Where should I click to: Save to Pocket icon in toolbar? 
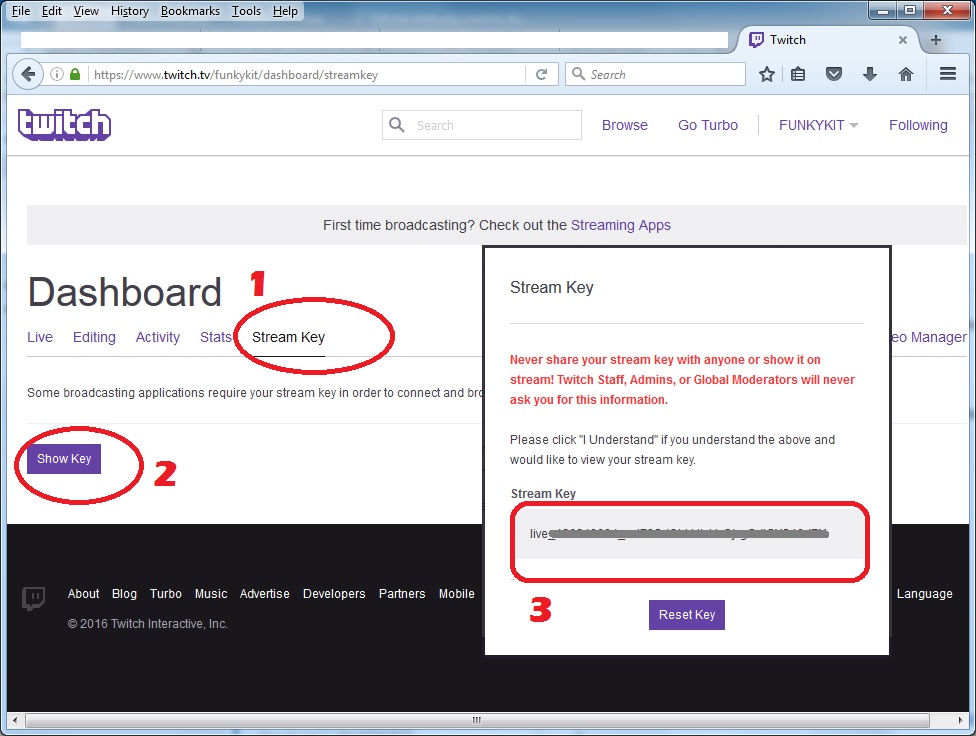click(833, 75)
